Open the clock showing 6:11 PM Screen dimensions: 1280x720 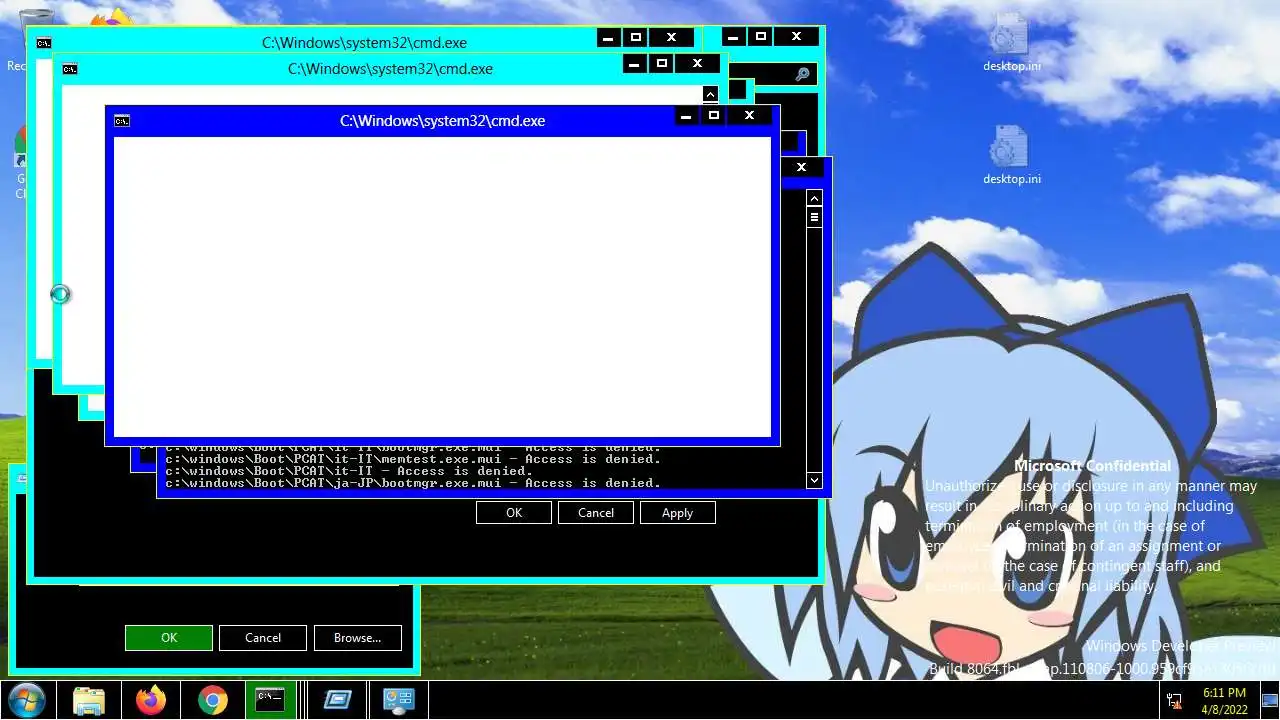tap(1224, 700)
